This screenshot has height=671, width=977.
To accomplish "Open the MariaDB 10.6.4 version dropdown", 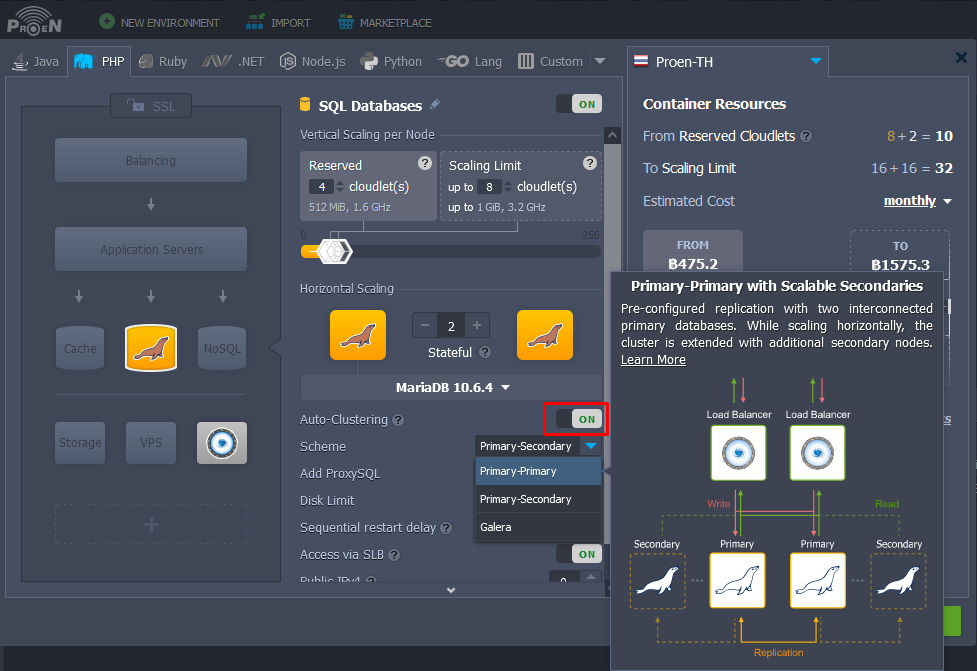I will [452, 388].
